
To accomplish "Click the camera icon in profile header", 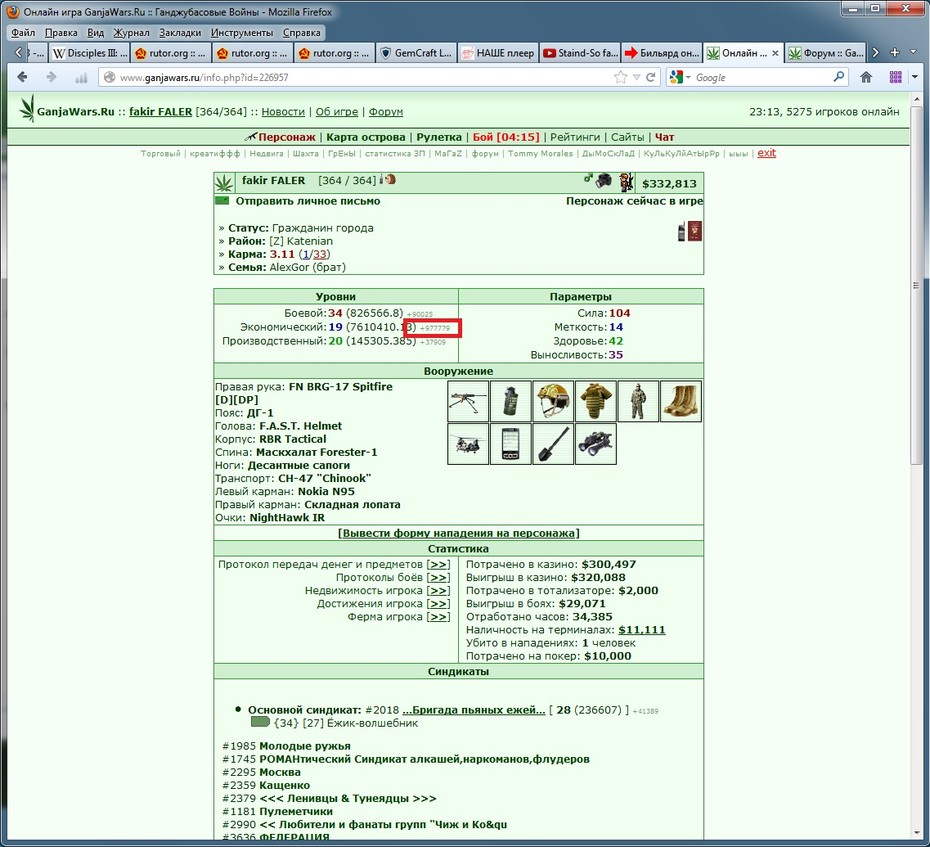I will 604,180.
